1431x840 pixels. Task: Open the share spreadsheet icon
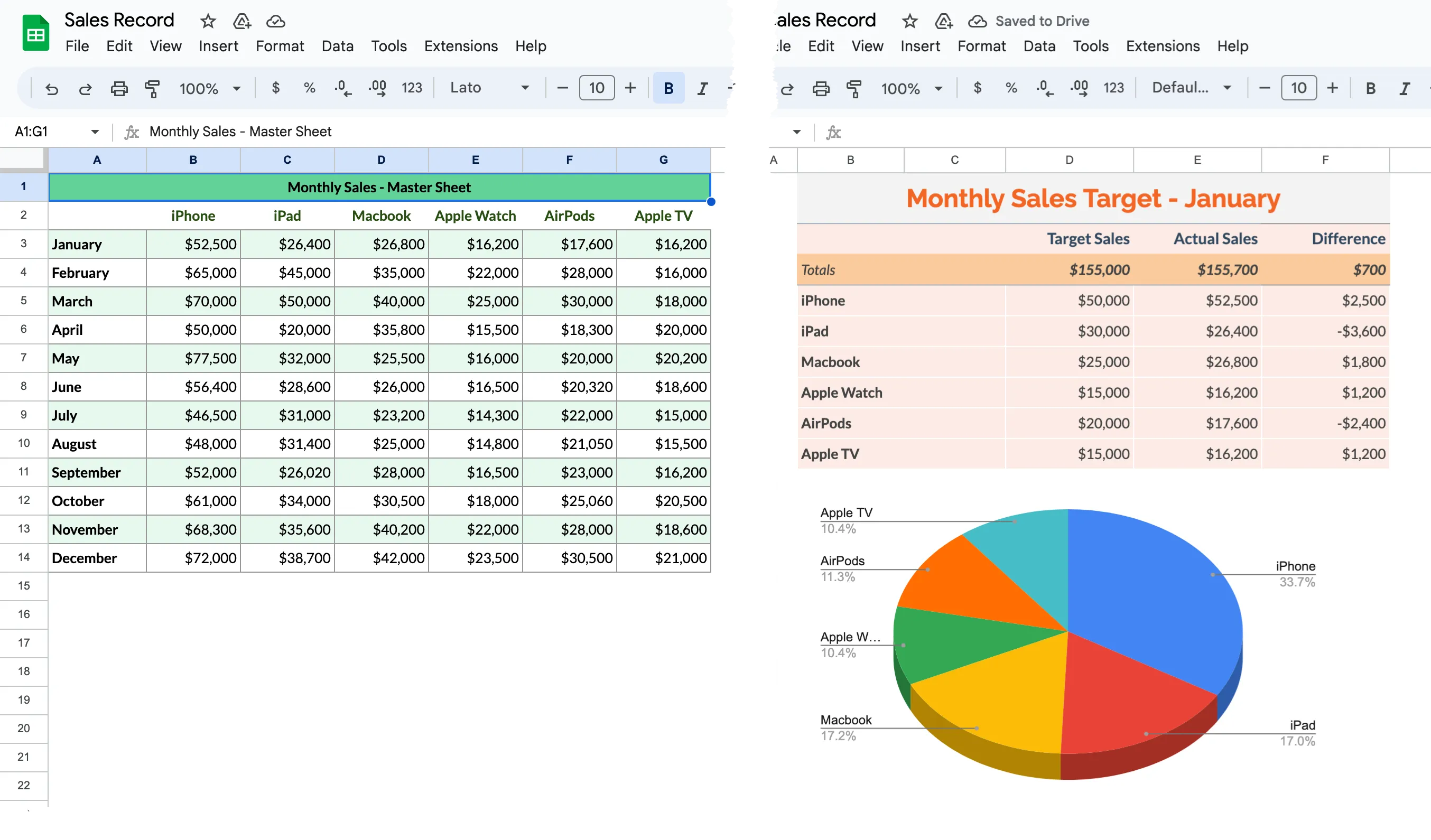(x=241, y=21)
